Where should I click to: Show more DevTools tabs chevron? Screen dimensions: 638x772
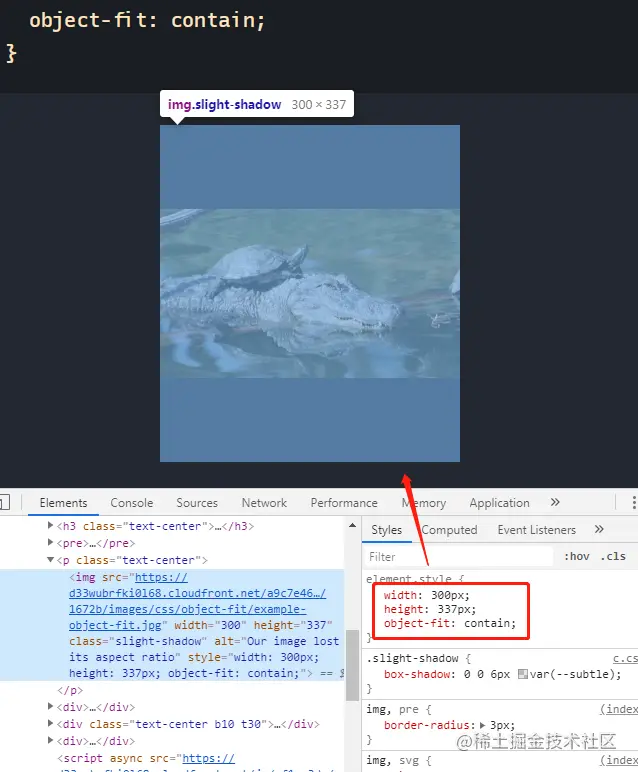click(x=555, y=502)
